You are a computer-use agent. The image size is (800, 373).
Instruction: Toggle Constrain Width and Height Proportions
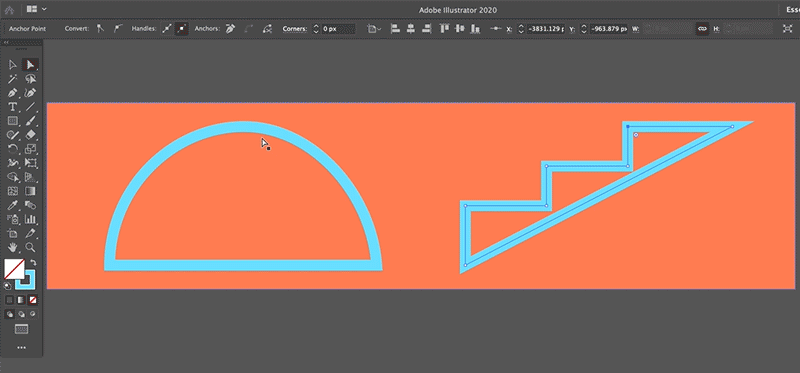[703, 29]
